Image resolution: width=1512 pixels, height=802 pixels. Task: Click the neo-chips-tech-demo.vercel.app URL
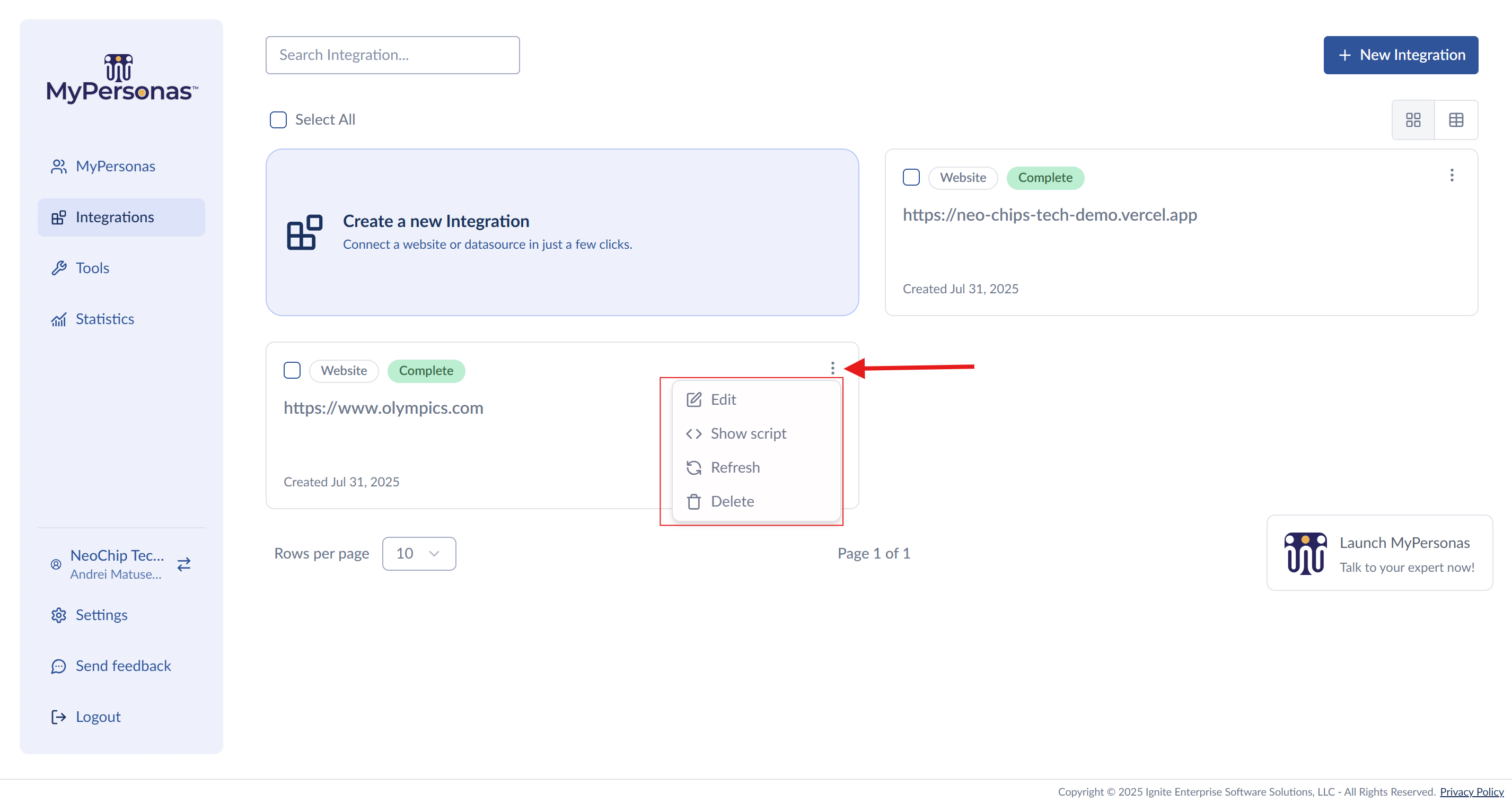pos(1050,215)
